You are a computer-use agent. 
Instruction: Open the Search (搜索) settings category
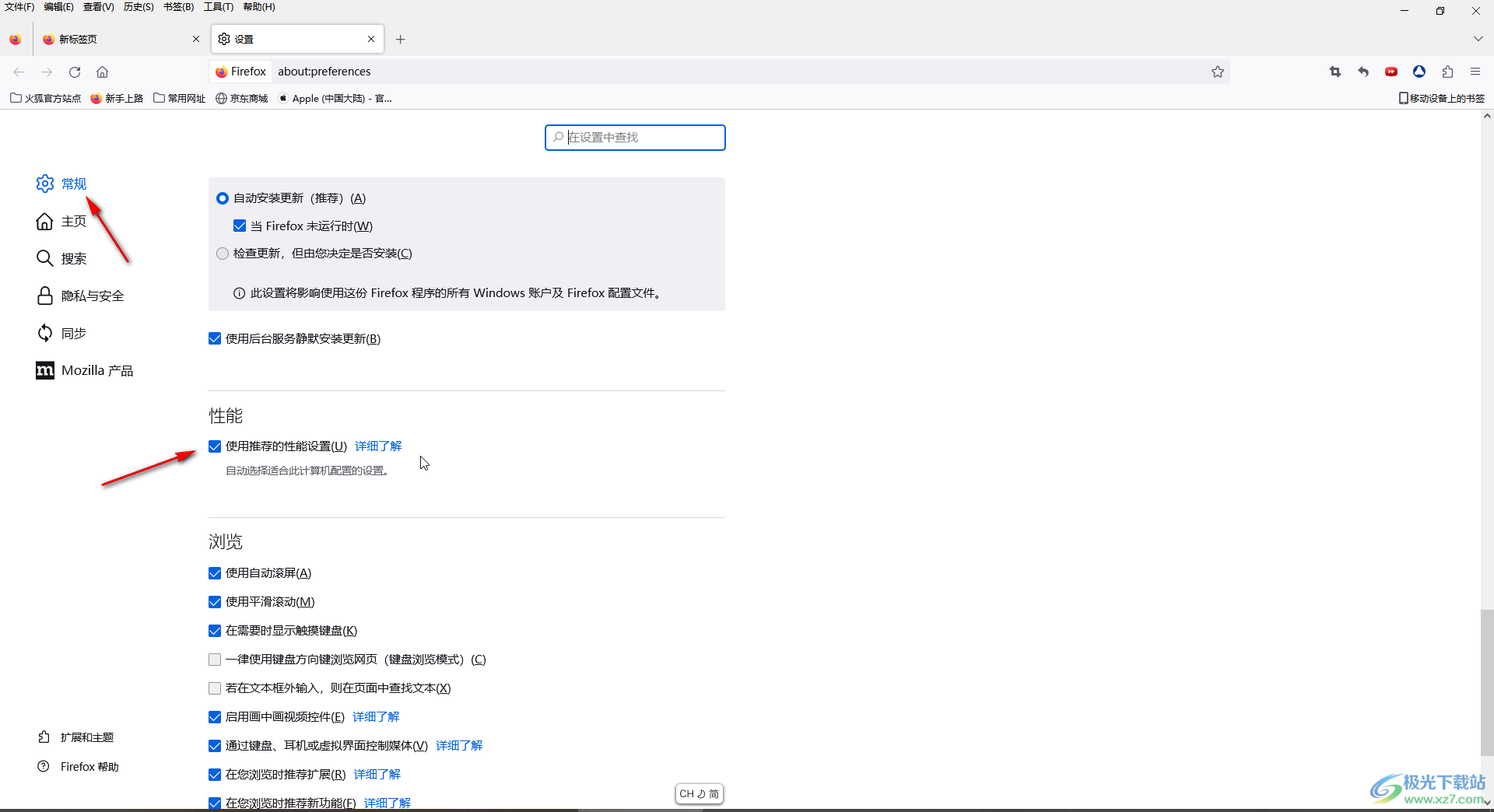click(61, 258)
